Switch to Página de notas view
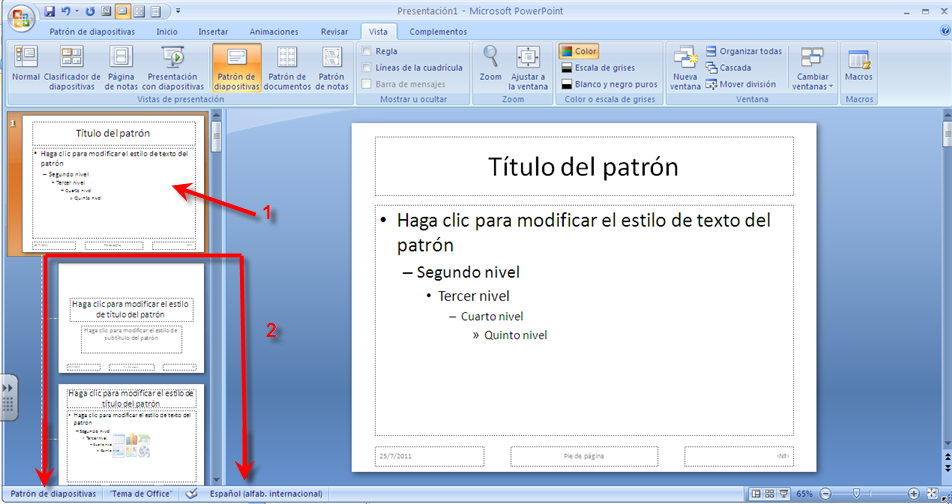The height and width of the screenshot is (504, 952). click(x=121, y=67)
